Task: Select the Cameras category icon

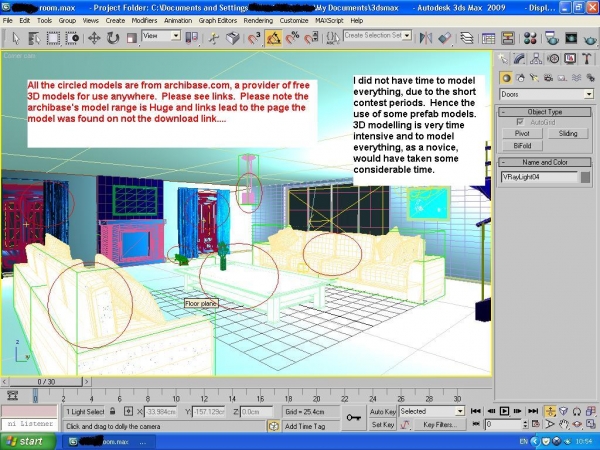Action: click(x=548, y=78)
